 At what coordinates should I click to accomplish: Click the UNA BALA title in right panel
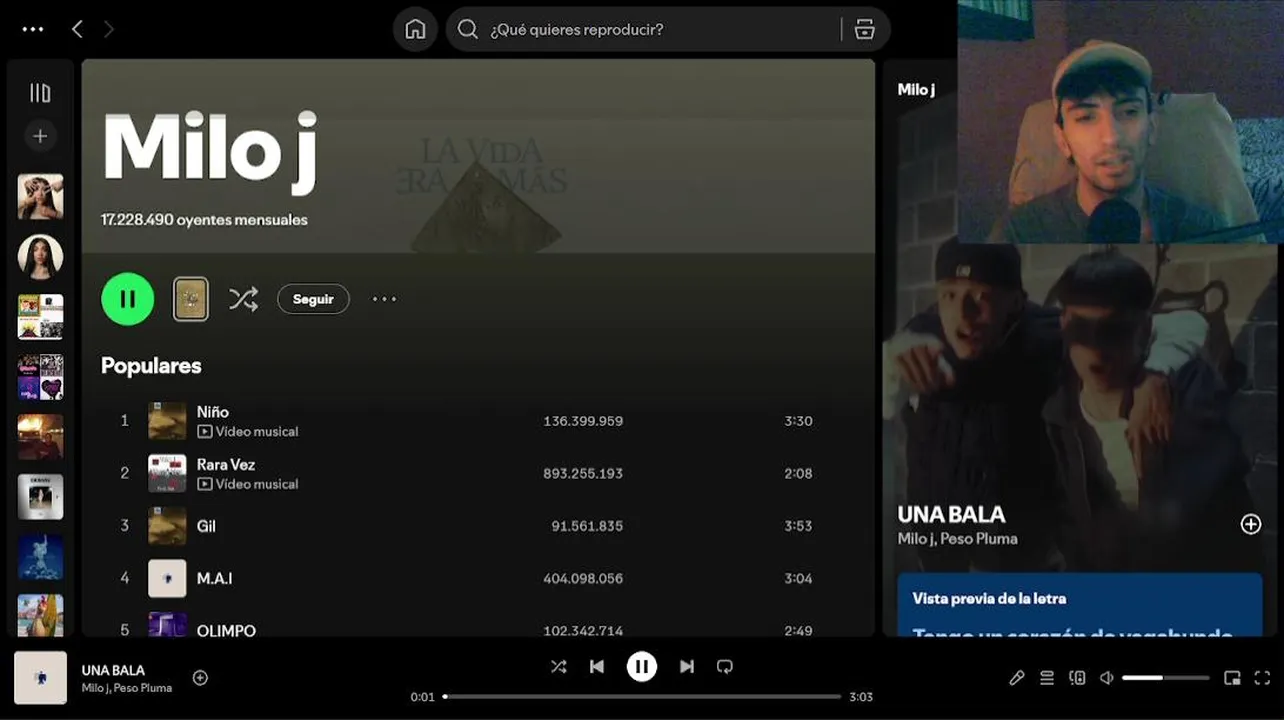pyautogui.click(x=951, y=515)
